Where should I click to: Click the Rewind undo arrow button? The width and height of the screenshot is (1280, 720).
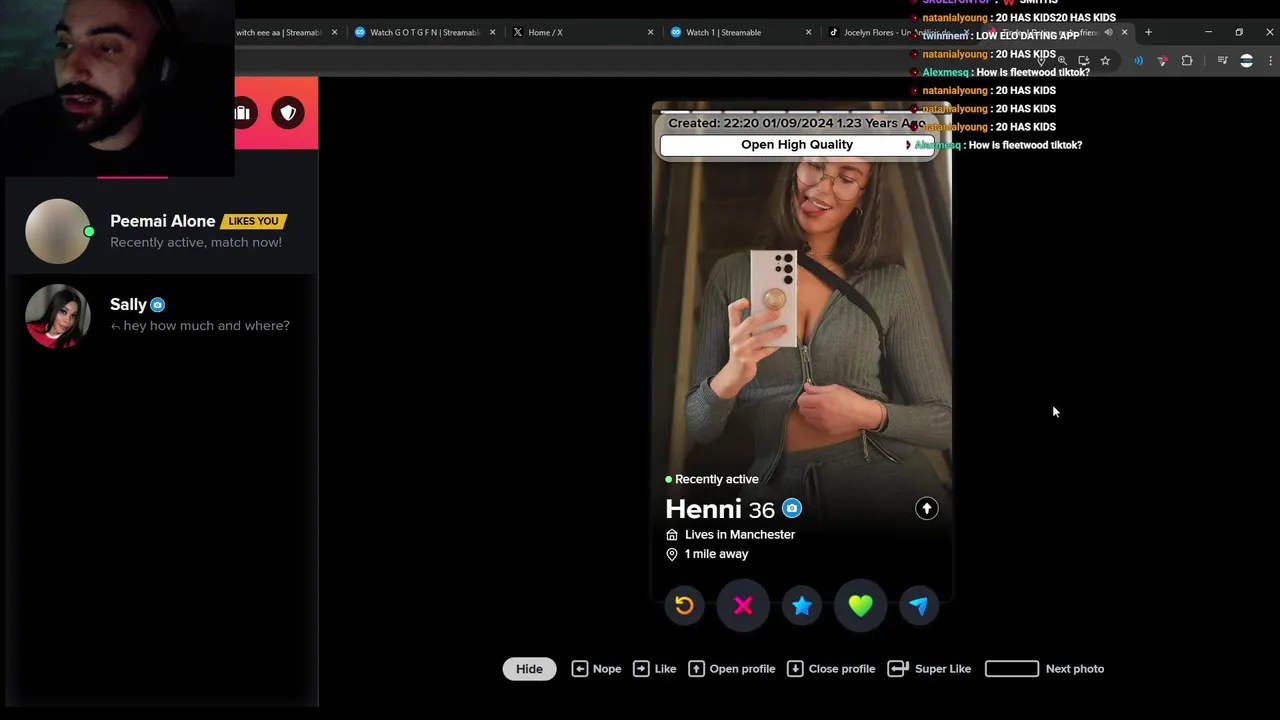click(684, 605)
